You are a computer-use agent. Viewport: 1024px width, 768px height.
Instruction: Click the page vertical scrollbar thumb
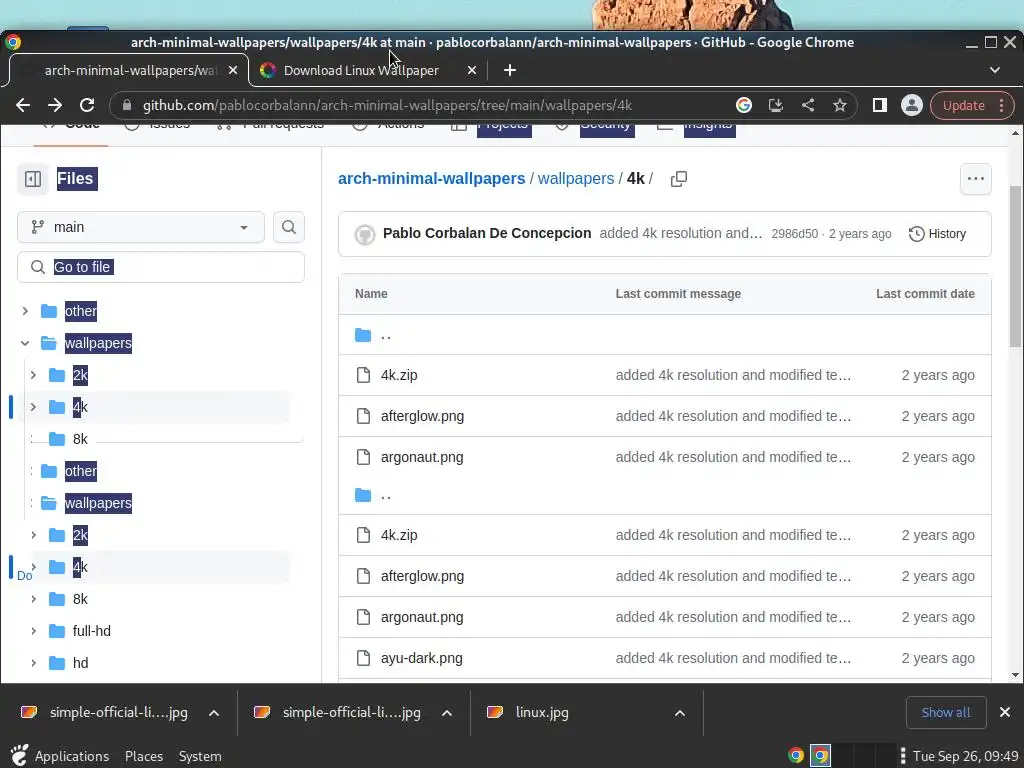(1016, 266)
